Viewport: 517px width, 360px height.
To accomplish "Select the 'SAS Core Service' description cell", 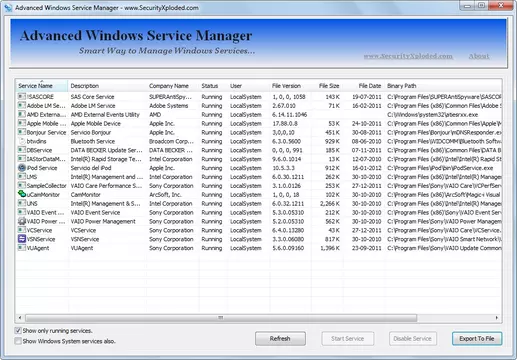I will tap(92, 97).
